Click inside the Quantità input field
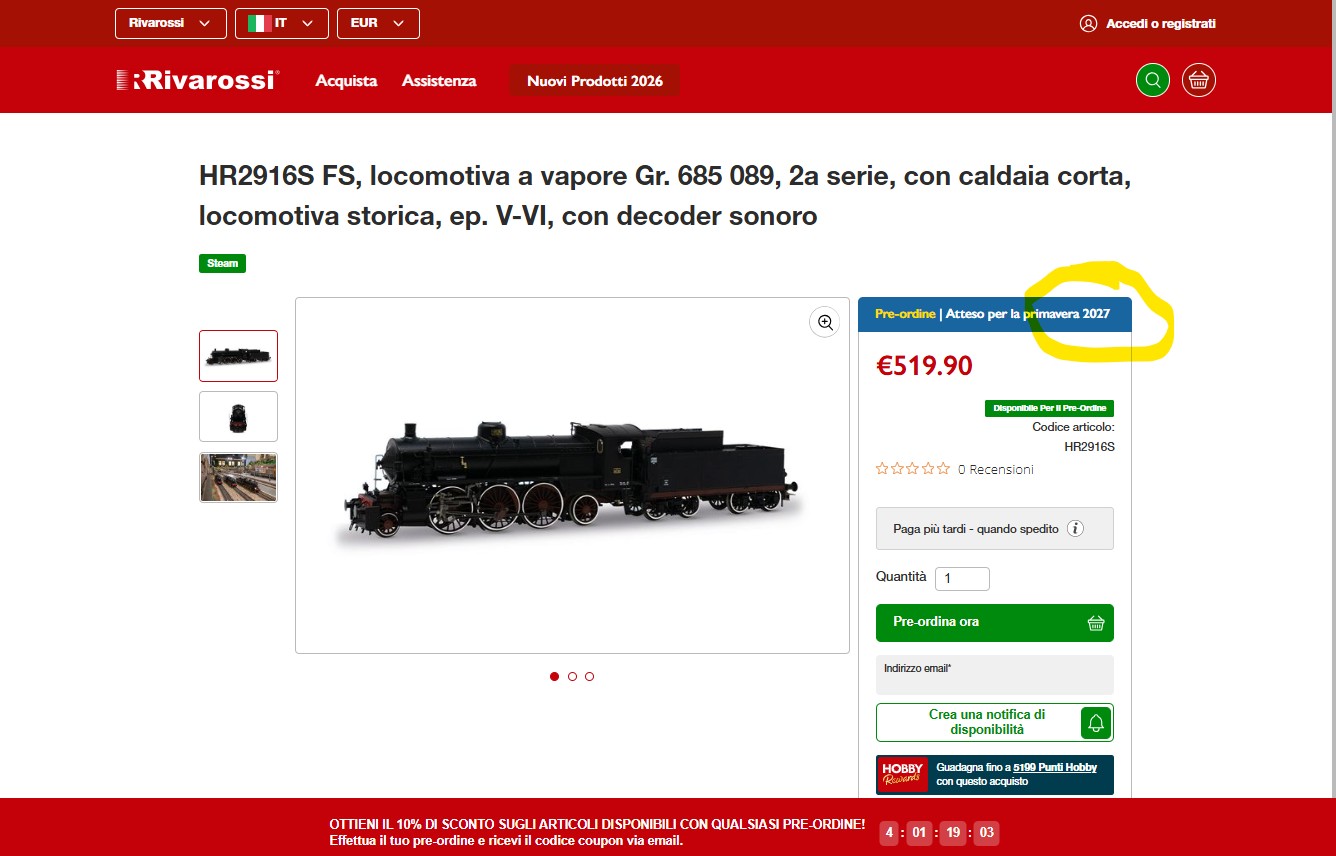 pos(961,578)
